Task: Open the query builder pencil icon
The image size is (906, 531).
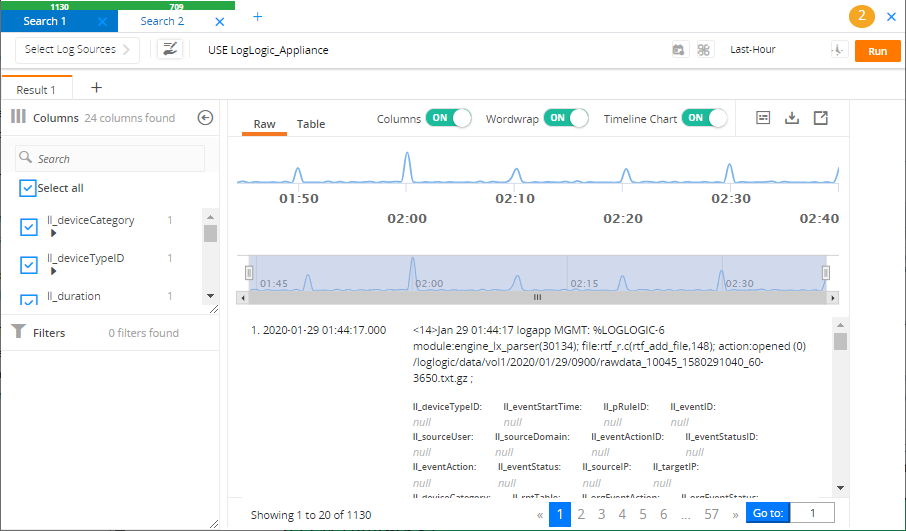Action: tap(170, 49)
